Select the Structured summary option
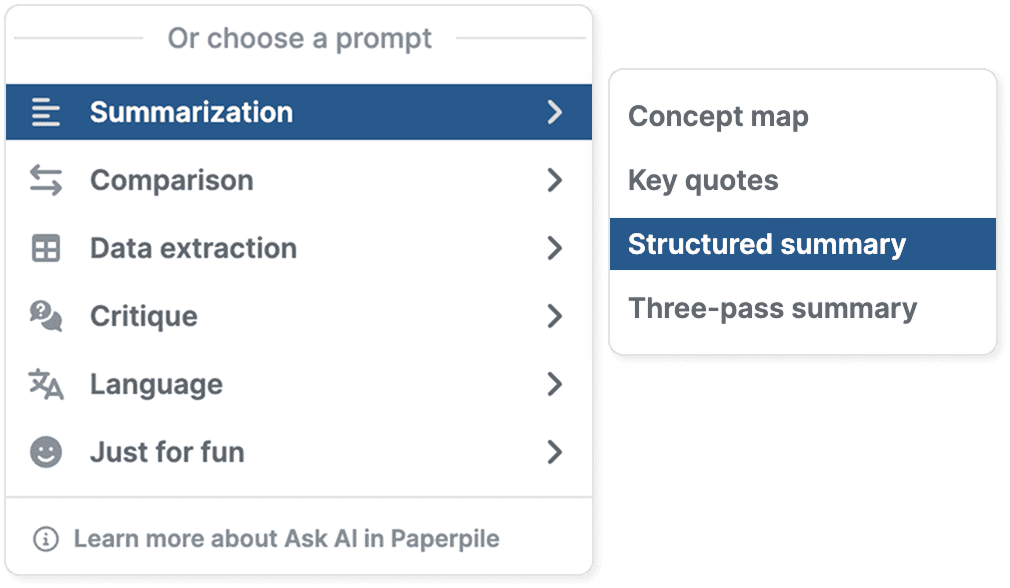The image size is (1010, 588). [x=767, y=245]
